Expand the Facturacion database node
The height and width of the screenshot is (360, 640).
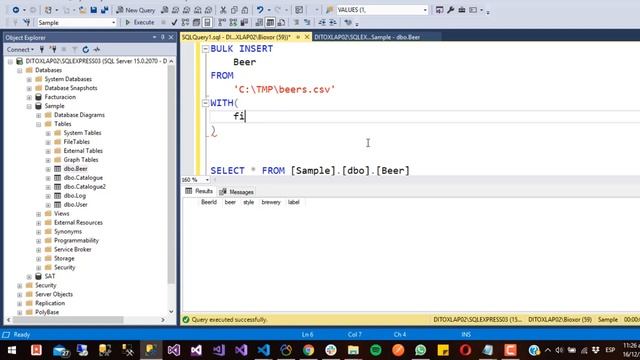pos(29,97)
